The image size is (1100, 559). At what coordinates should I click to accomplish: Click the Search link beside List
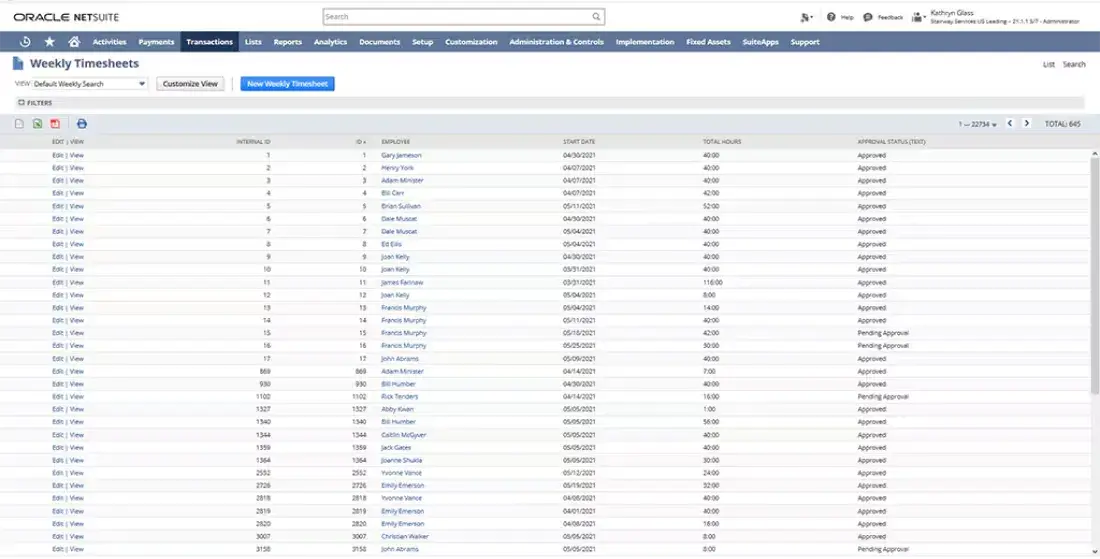click(1074, 65)
